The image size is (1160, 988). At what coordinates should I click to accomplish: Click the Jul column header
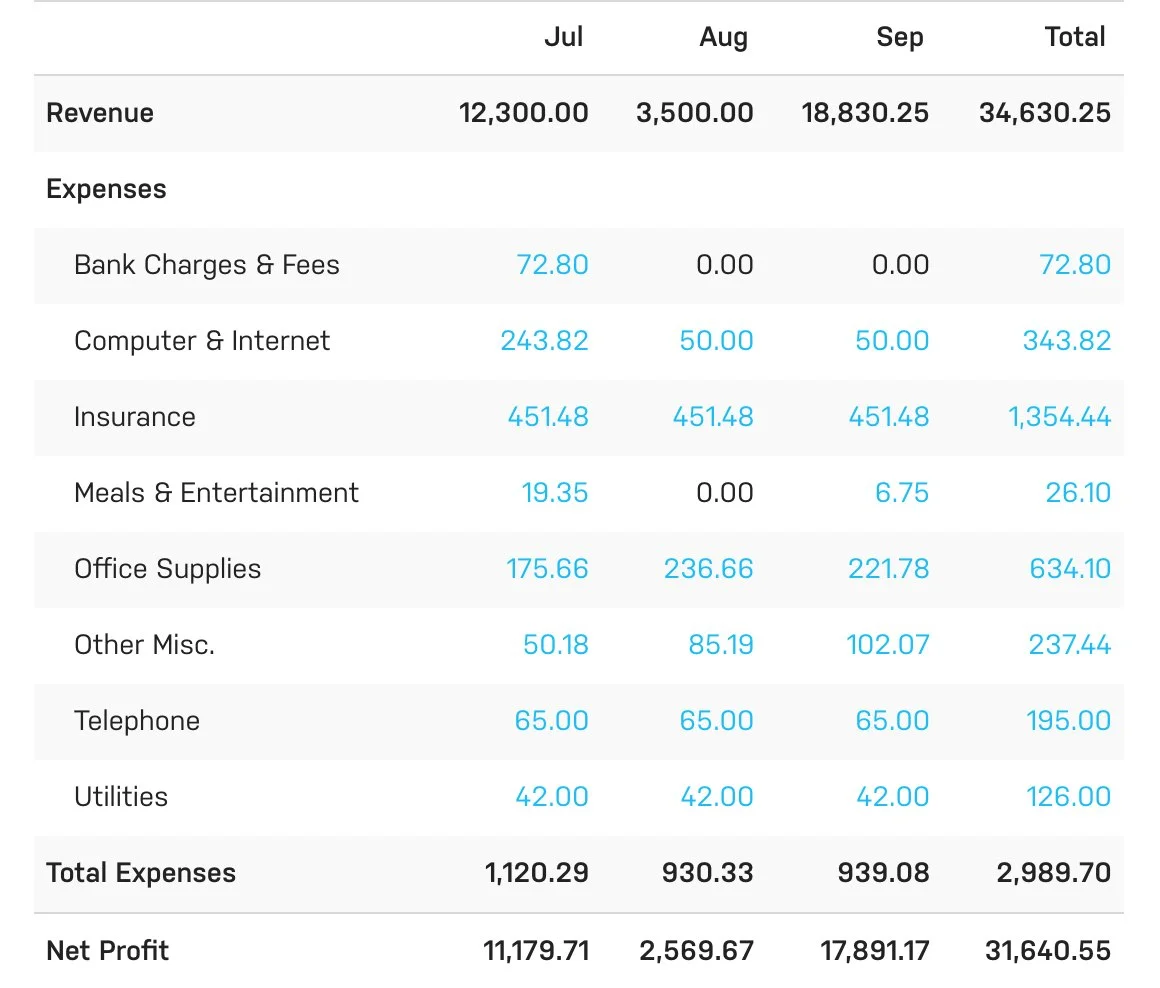(x=565, y=37)
